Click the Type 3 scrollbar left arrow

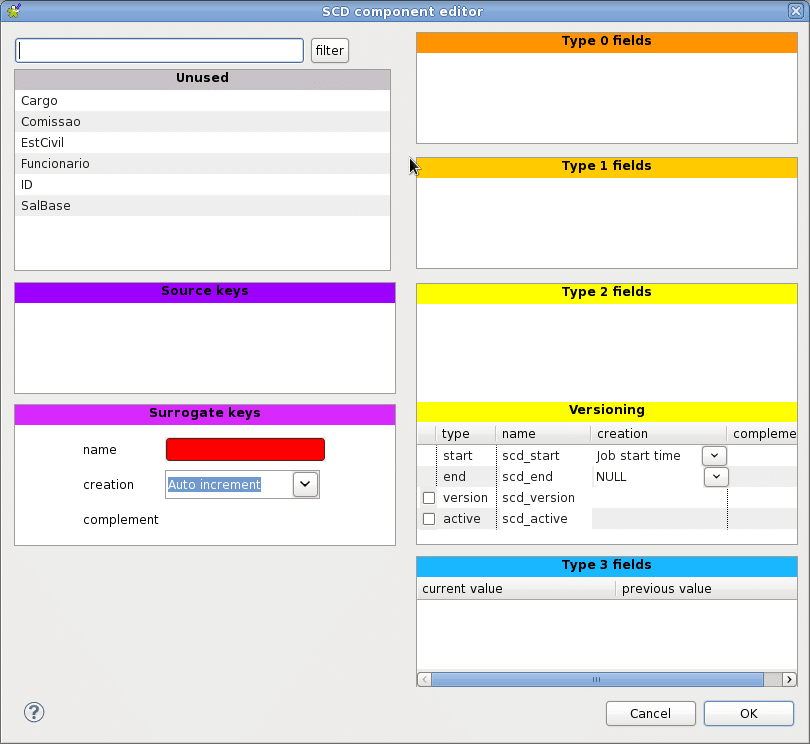tap(424, 679)
